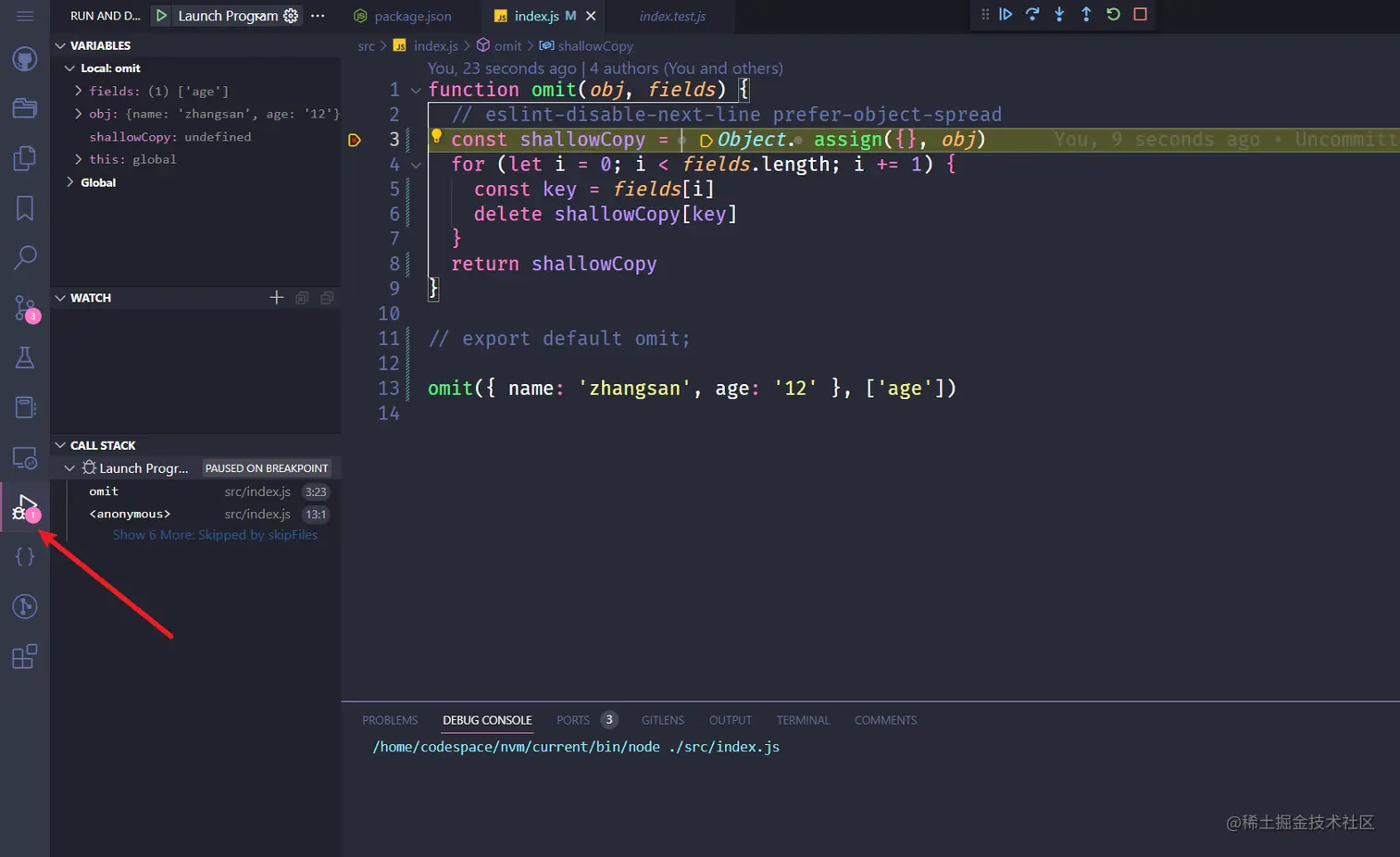The image size is (1400, 857).
Task: Open the Testing flask view
Action: (x=25, y=358)
